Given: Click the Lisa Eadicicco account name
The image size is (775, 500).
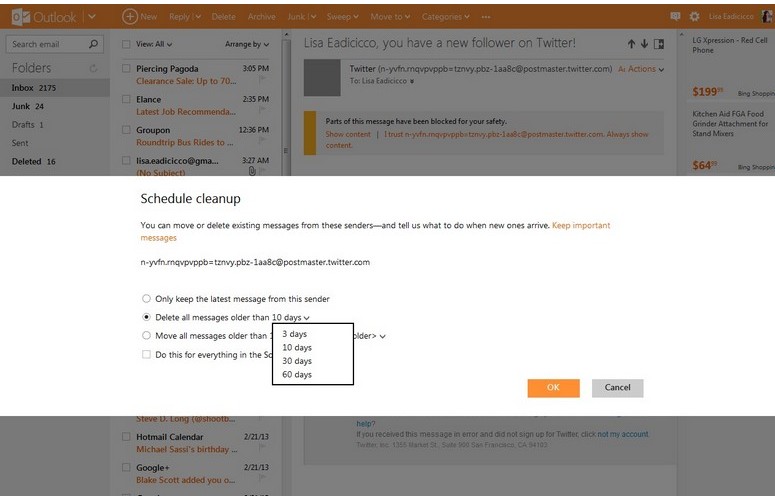Looking at the screenshot, I should click(731, 16).
